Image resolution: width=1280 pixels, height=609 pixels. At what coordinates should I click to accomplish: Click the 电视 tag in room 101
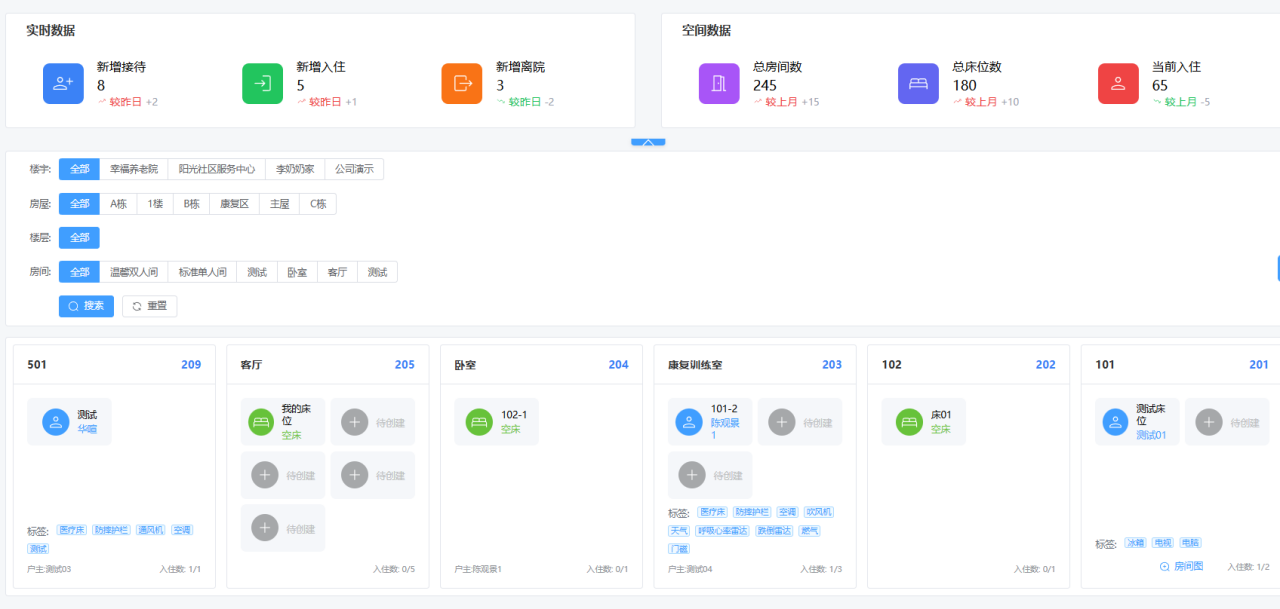click(x=1163, y=543)
